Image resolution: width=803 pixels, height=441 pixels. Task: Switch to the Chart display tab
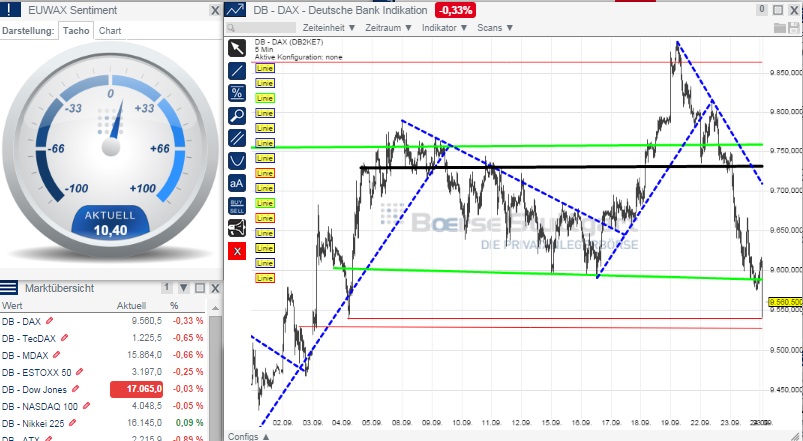pyautogui.click(x=110, y=31)
